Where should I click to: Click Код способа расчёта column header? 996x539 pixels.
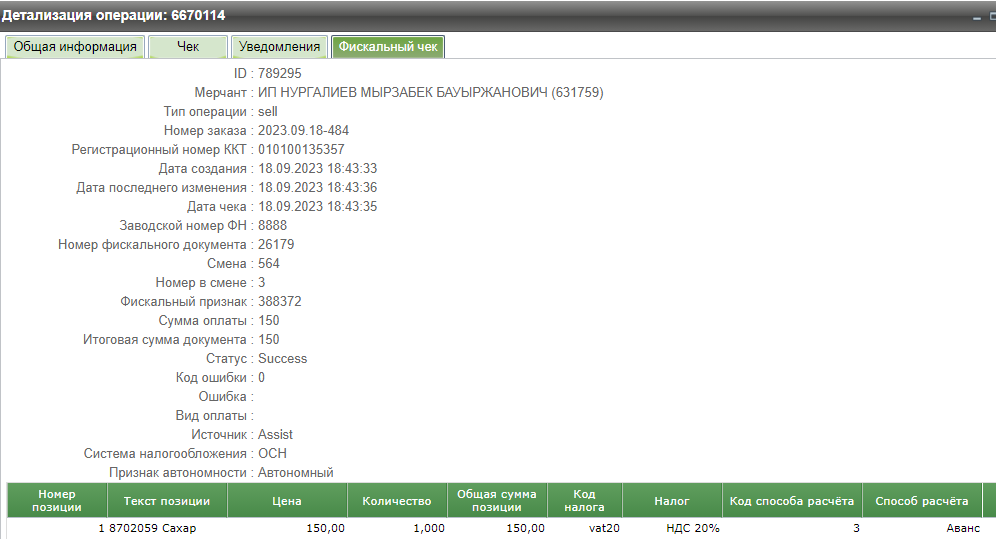[791, 501]
